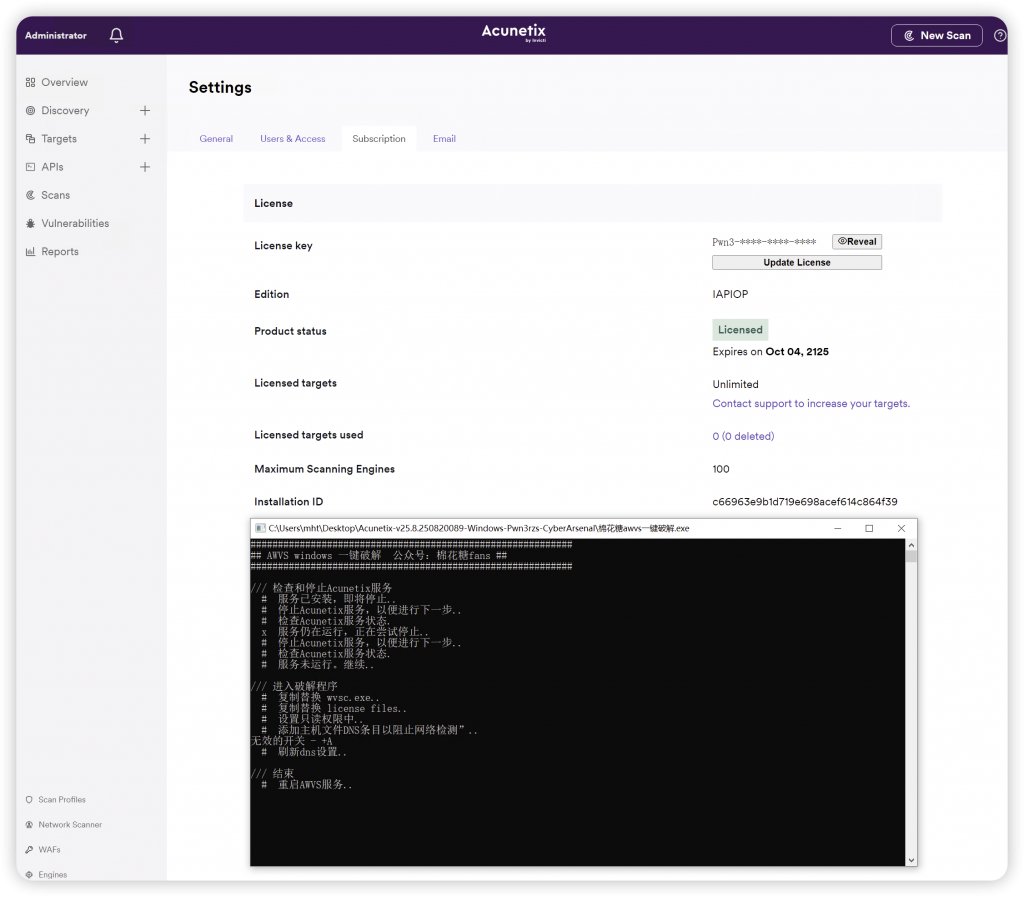
Task: Open Network Scanner settings
Action: pos(69,825)
